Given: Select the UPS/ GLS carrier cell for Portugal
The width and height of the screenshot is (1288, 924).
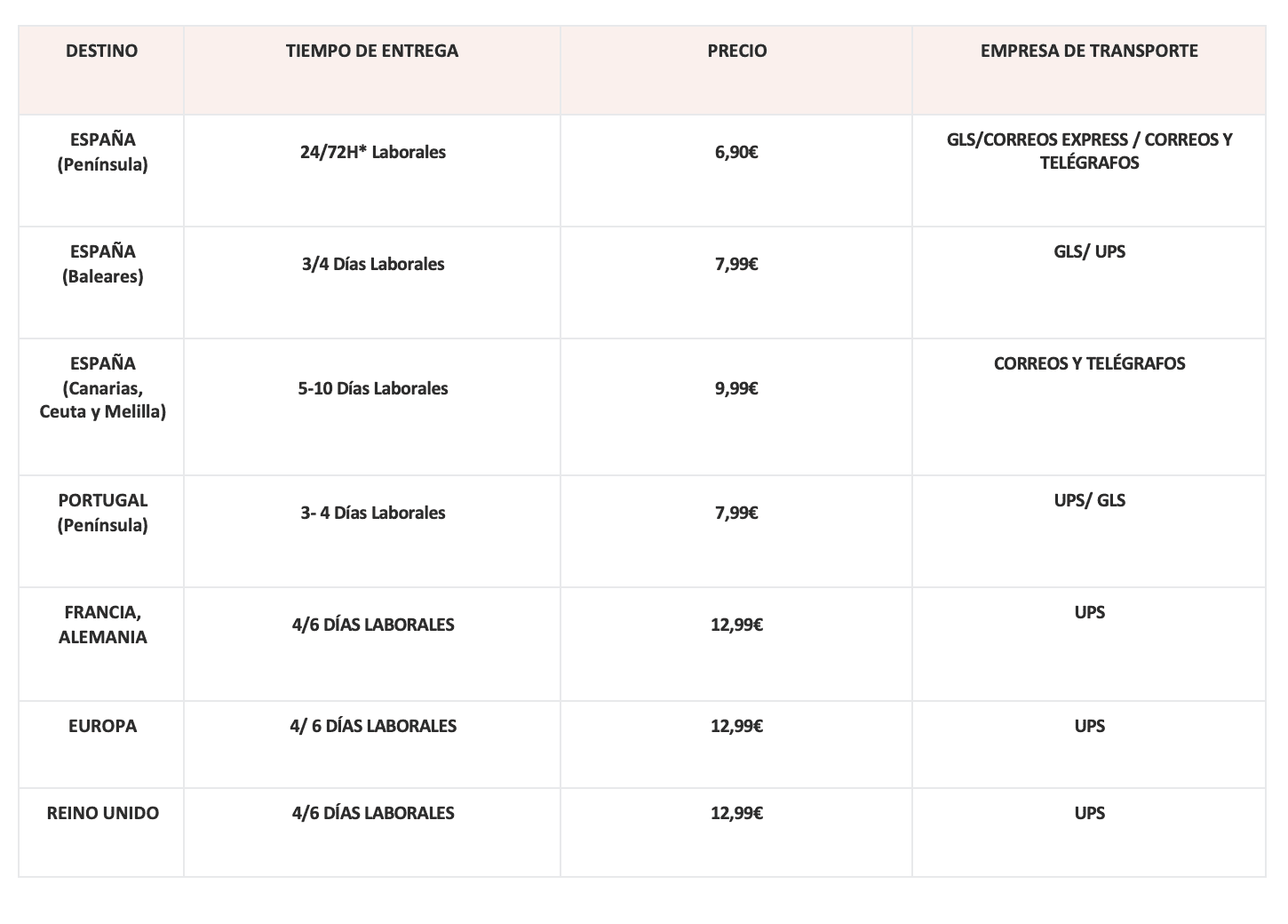Looking at the screenshot, I should click(1089, 531).
